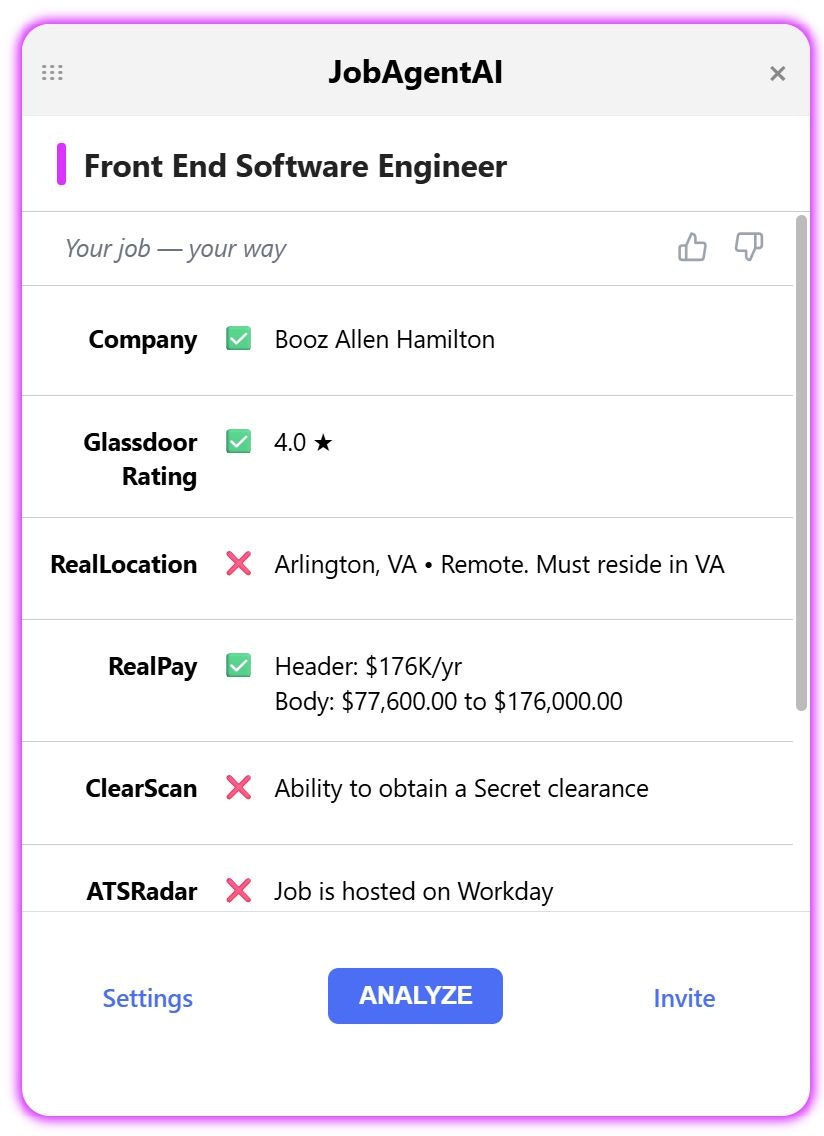Viewport: 824px width, 1136px height.
Task: Click the thumbs down feedback icon
Action: coord(749,246)
